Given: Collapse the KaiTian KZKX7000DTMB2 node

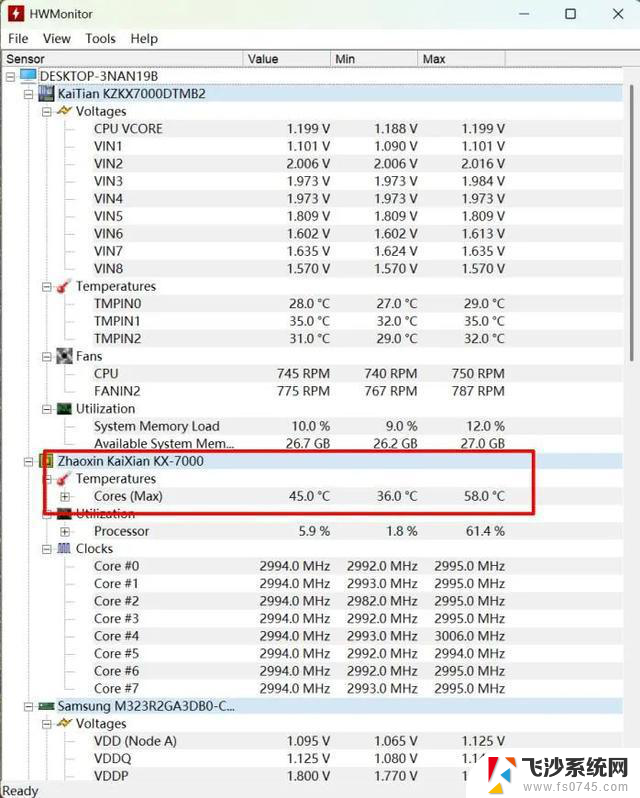Looking at the screenshot, I should tap(29, 95).
